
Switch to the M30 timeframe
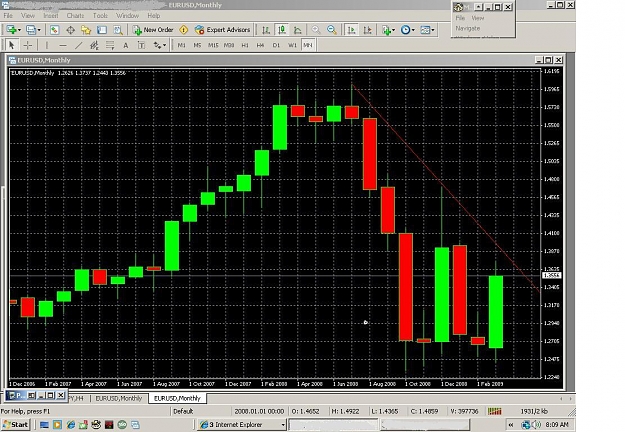pyautogui.click(x=229, y=45)
